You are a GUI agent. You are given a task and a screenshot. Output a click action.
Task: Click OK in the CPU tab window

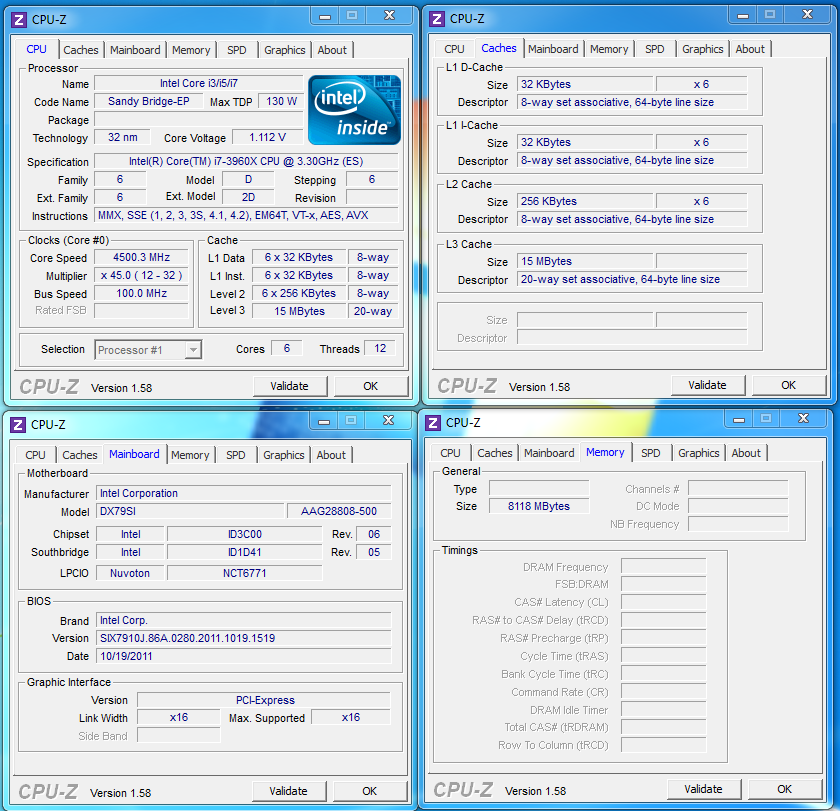[371, 386]
